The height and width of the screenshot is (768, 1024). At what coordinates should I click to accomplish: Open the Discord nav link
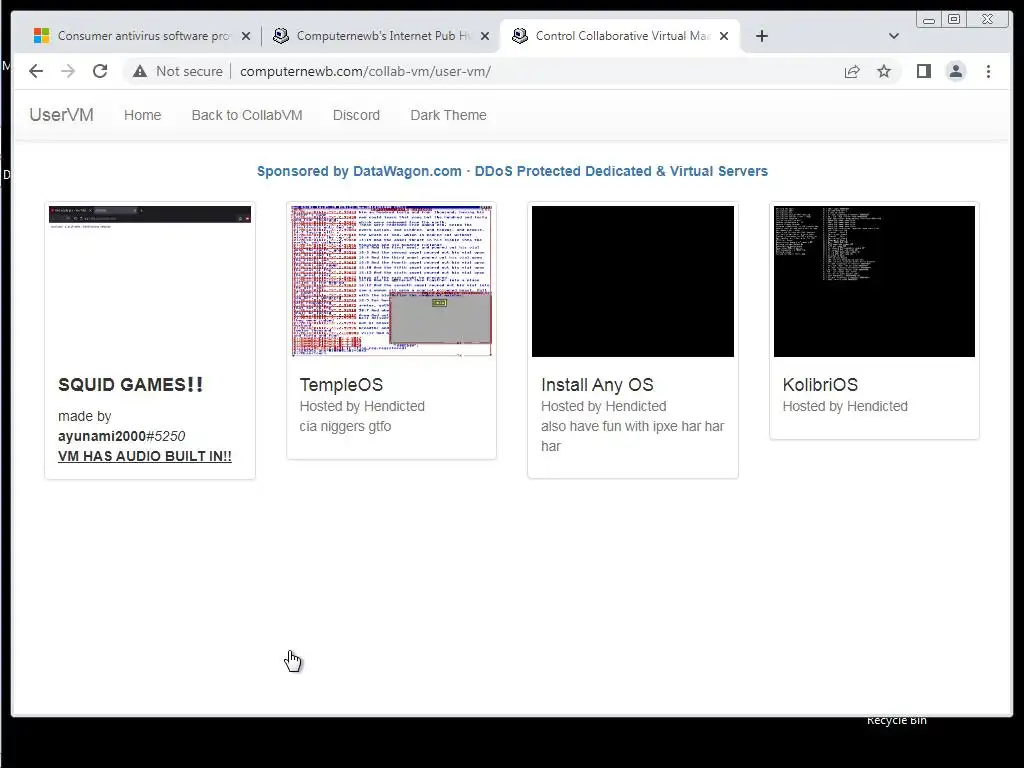coord(356,115)
